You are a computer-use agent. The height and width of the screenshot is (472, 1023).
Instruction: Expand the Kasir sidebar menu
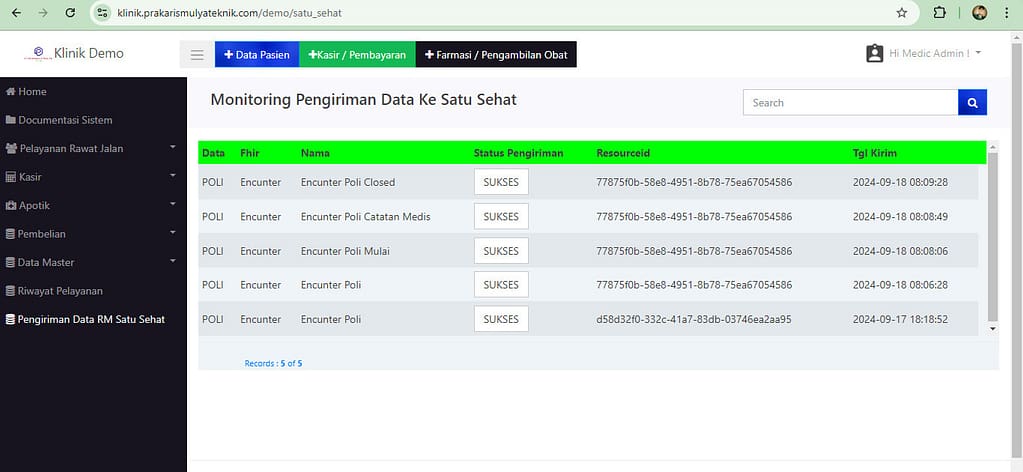[92, 177]
